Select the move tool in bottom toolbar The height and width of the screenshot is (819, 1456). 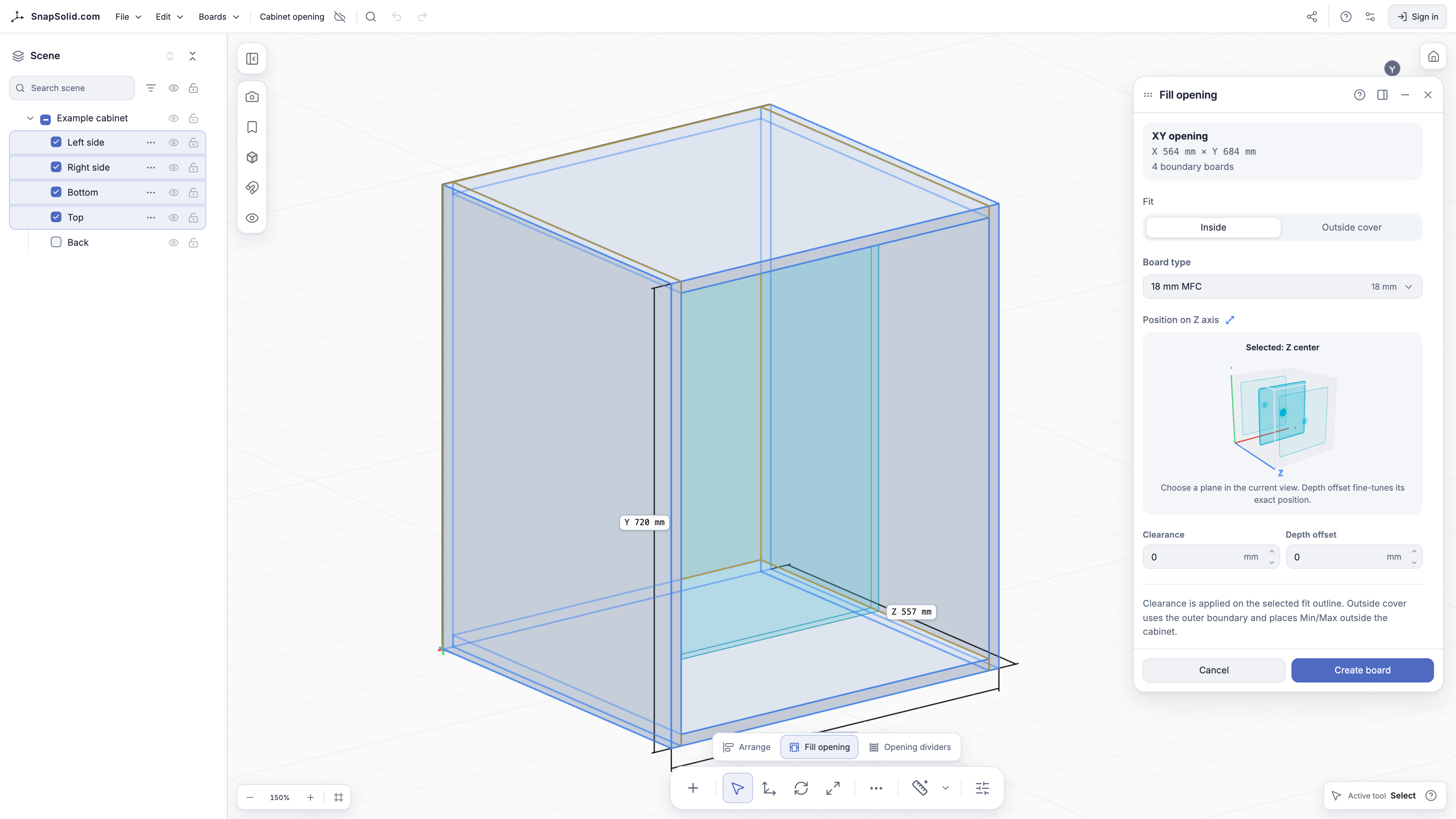pyautogui.click(x=769, y=788)
